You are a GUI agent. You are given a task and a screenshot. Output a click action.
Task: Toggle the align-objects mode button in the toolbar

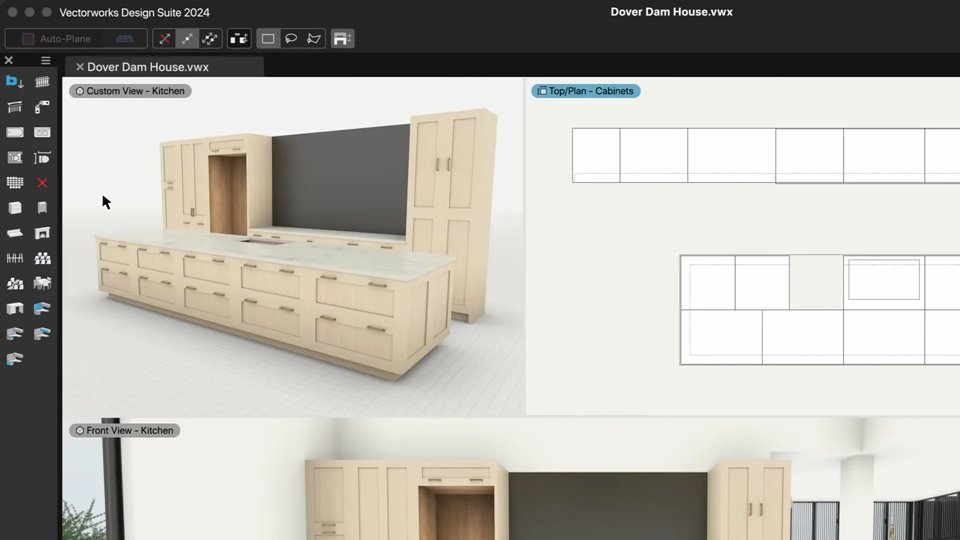[239, 39]
